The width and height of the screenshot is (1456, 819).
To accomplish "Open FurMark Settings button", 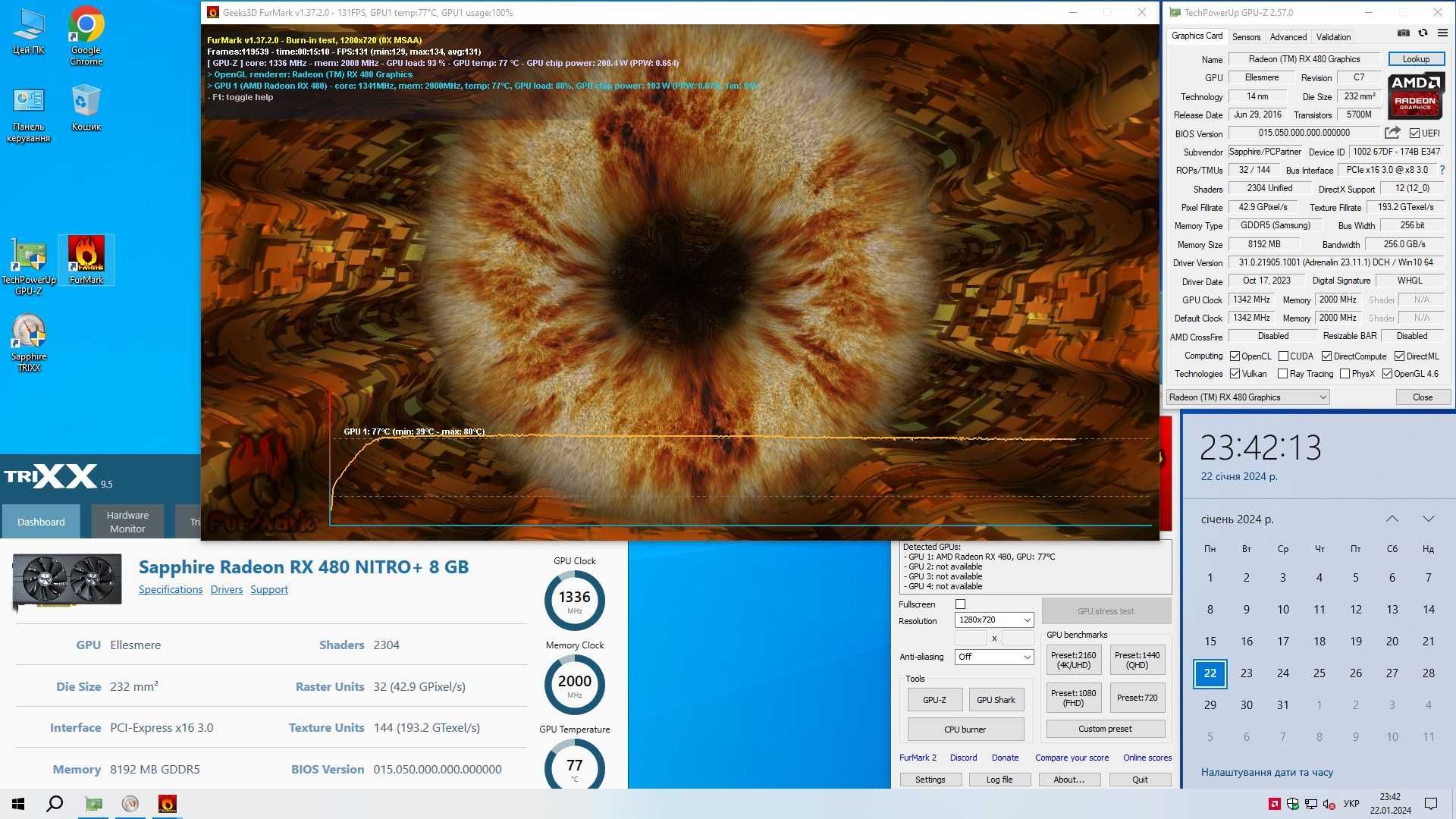I will click(930, 780).
